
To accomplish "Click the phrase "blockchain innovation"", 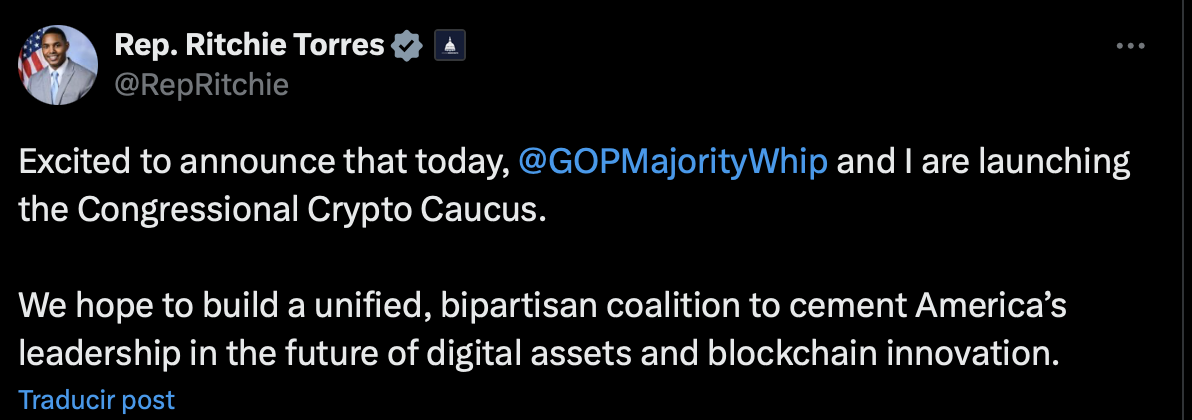I will (868, 353).
